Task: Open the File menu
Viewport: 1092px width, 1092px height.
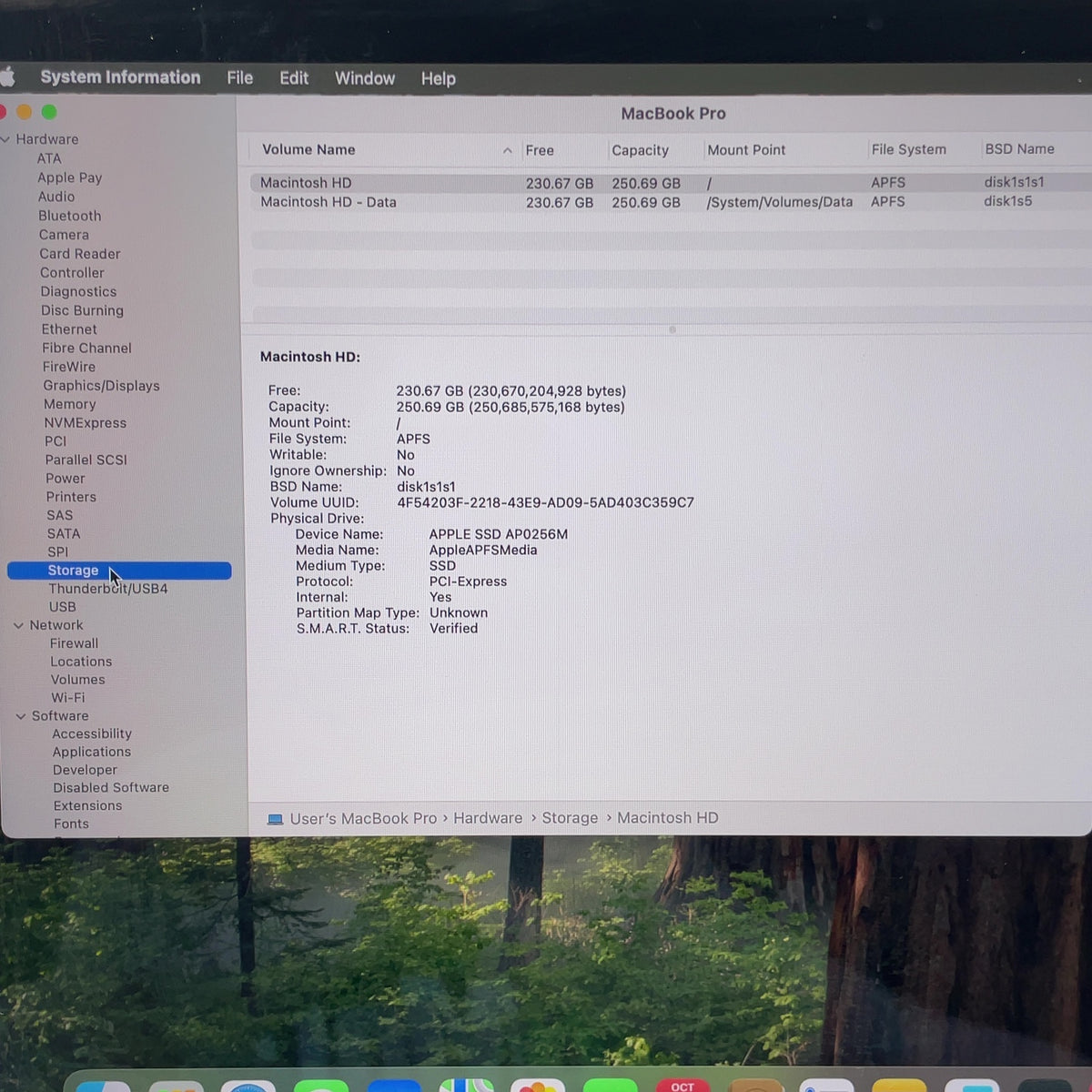Action: (x=240, y=78)
